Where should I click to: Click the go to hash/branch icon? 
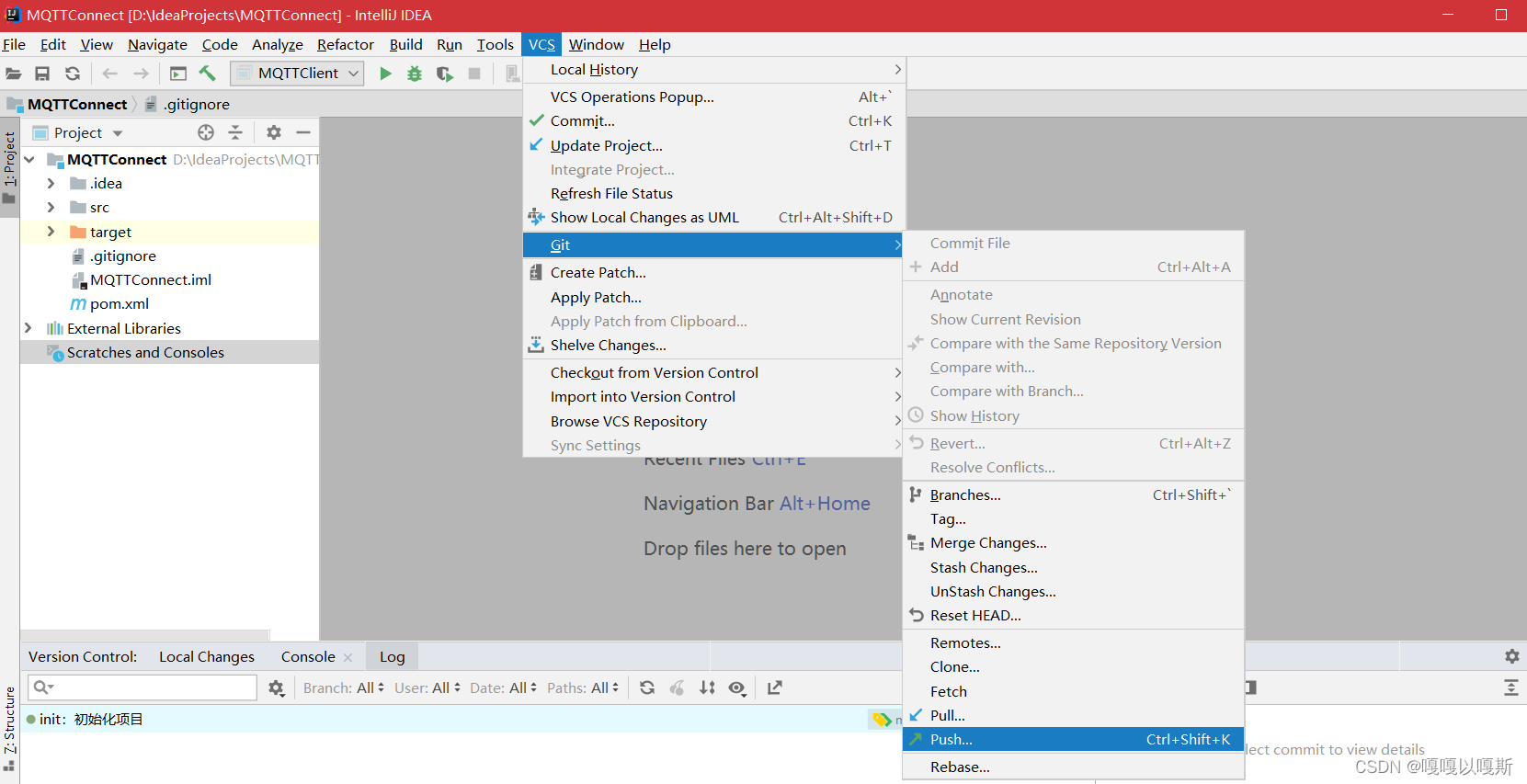pyautogui.click(x=775, y=687)
